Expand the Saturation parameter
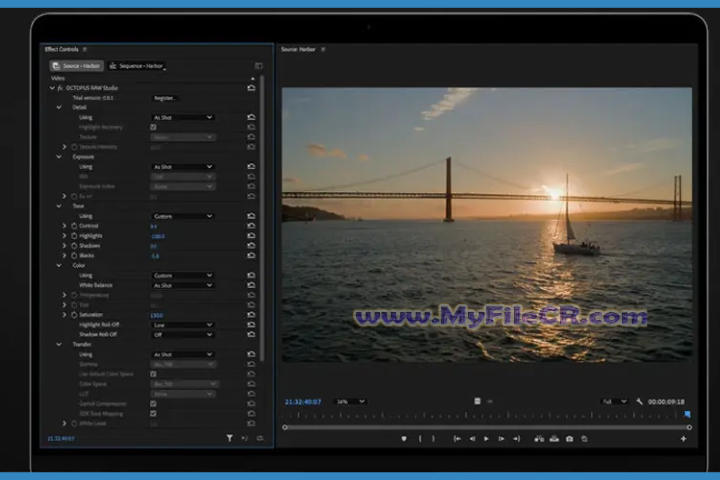Viewport: 720px width, 480px height. tap(64, 315)
